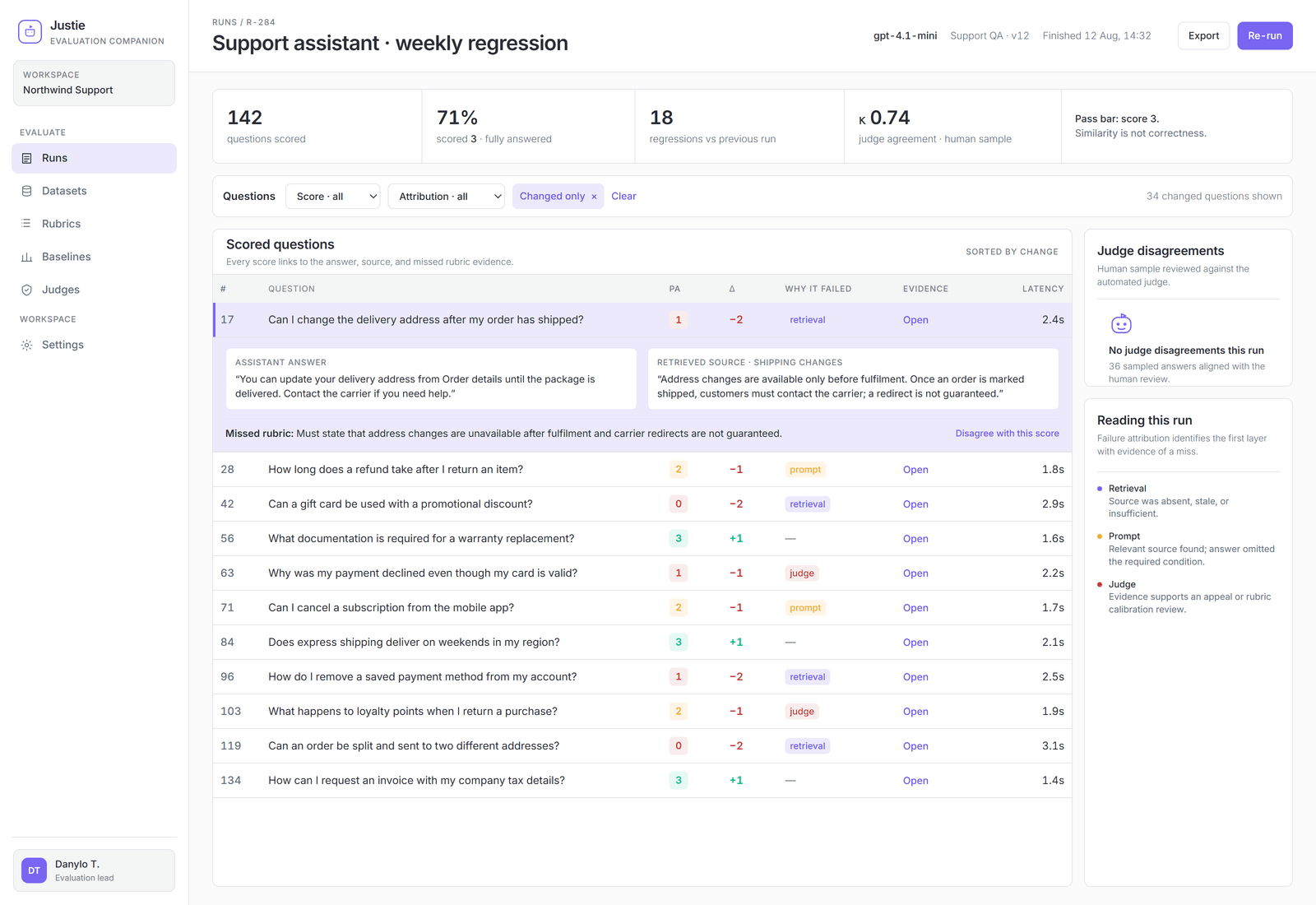The image size is (1316, 905).
Task: Toggle the Changed only filter
Action: [552, 196]
